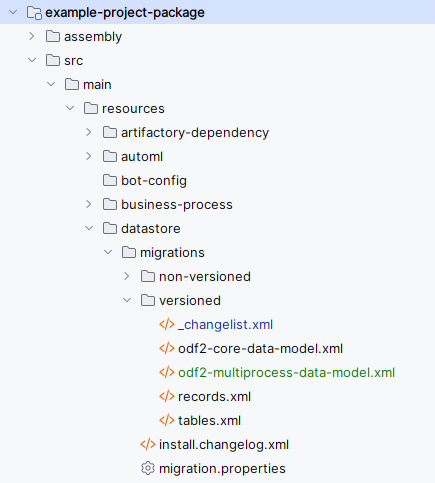This screenshot has height=483, width=435.
Task: Click the XML icon beside tables.xml
Action: point(167,420)
